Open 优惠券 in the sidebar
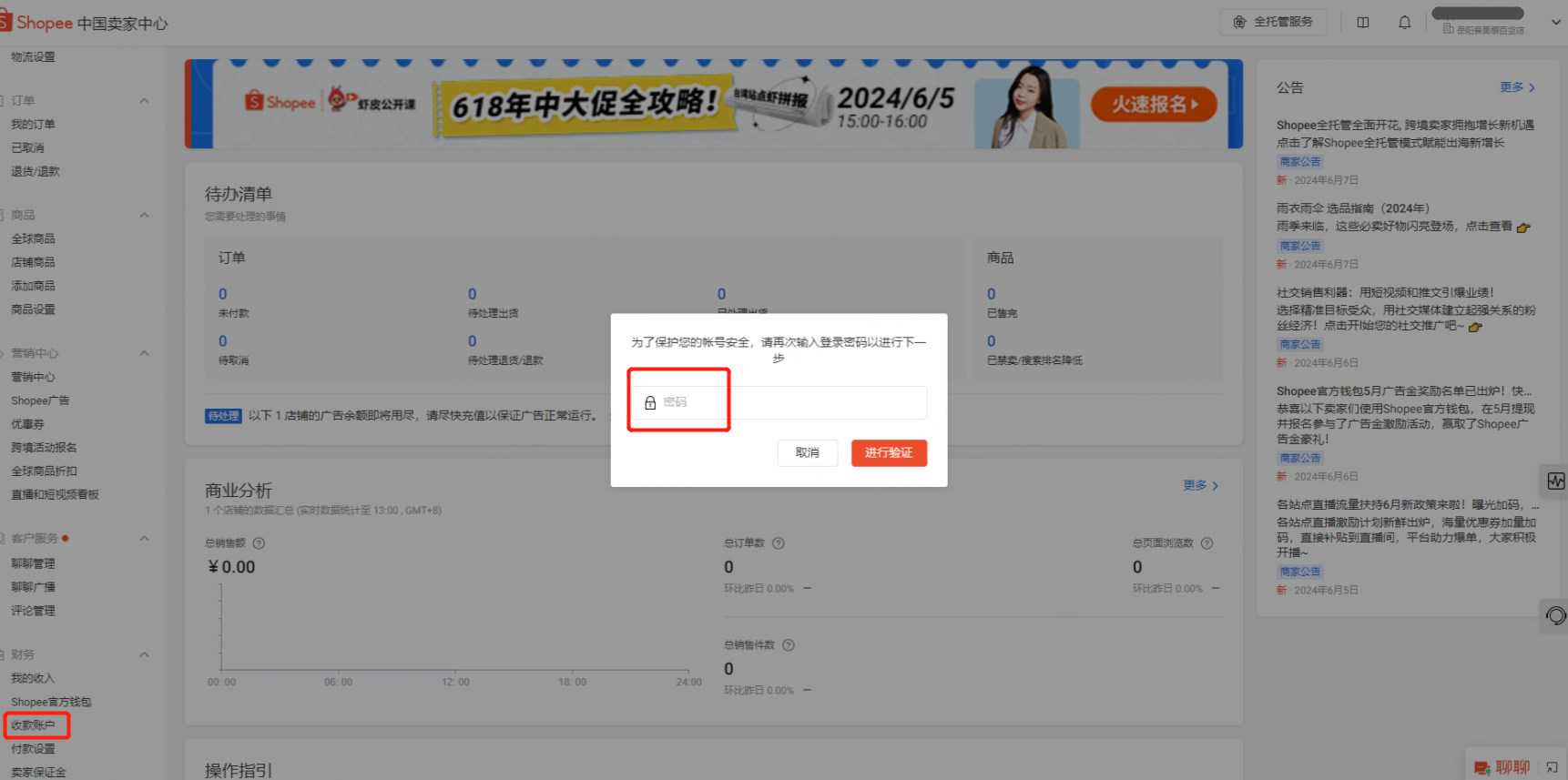This screenshot has height=780, width=1568. pyautogui.click(x=27, y=424)
